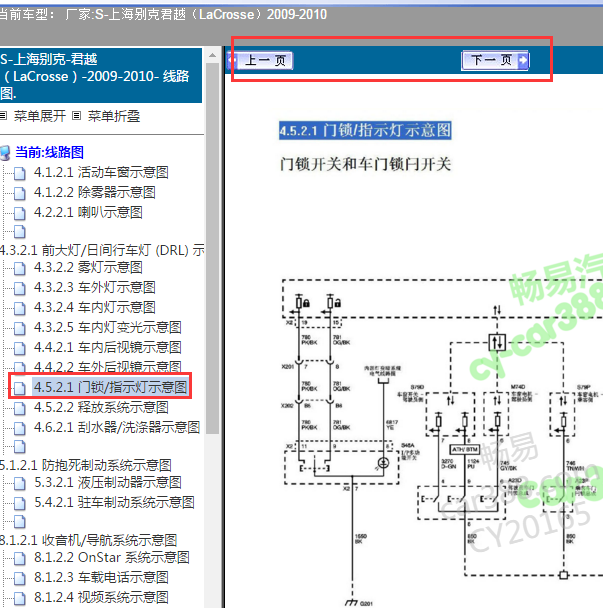Open 8.1.2.4 视频系统示意图
Viewport: 603px width, 608px height.
coord(101,597)
